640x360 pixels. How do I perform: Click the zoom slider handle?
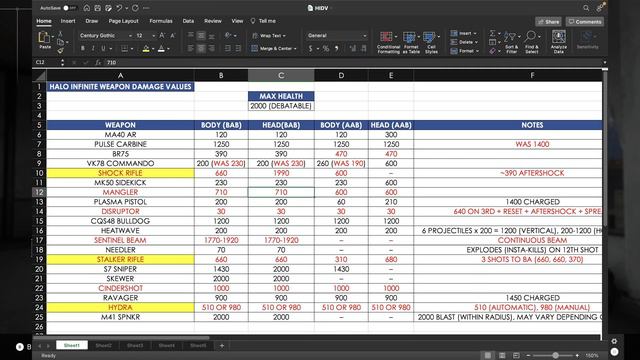point(555,356)
